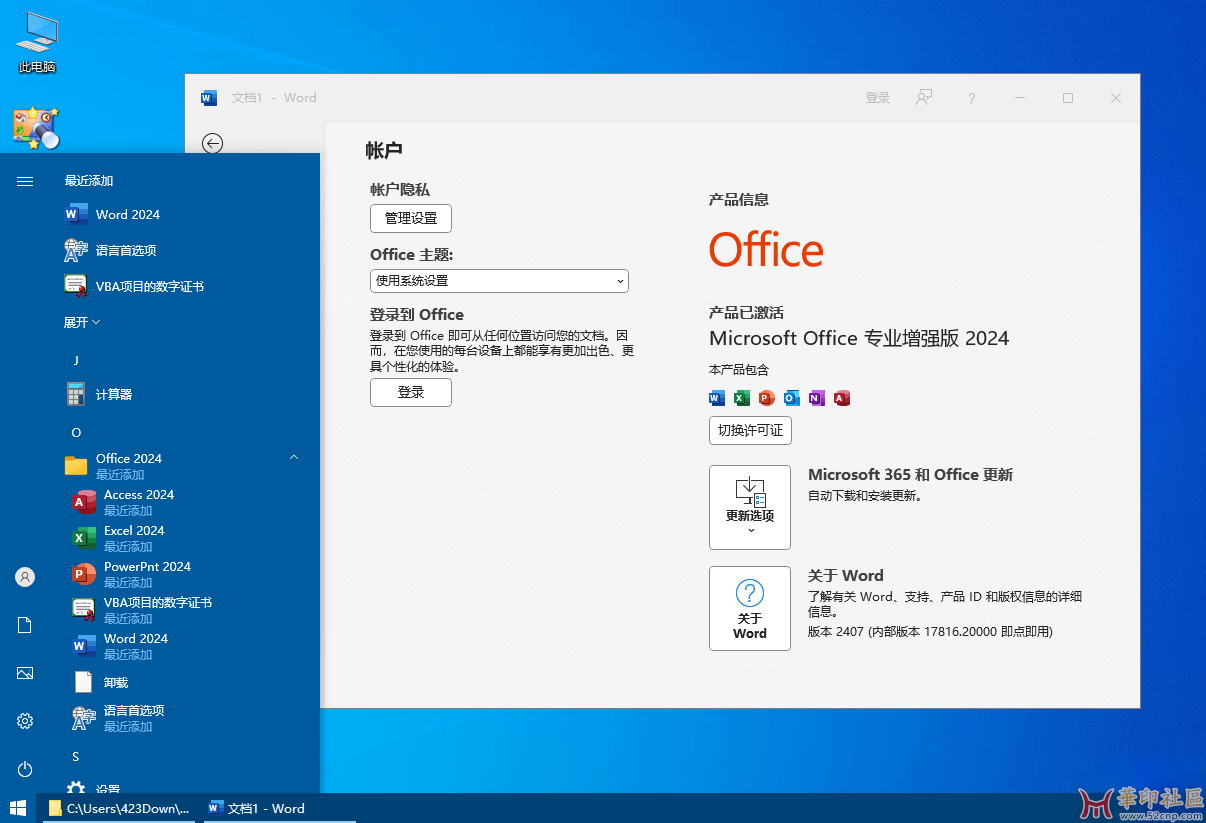Screen dimensions: 1206x823
Task: Click 登录 in the Word title bar
Action: tap(877, 97)
